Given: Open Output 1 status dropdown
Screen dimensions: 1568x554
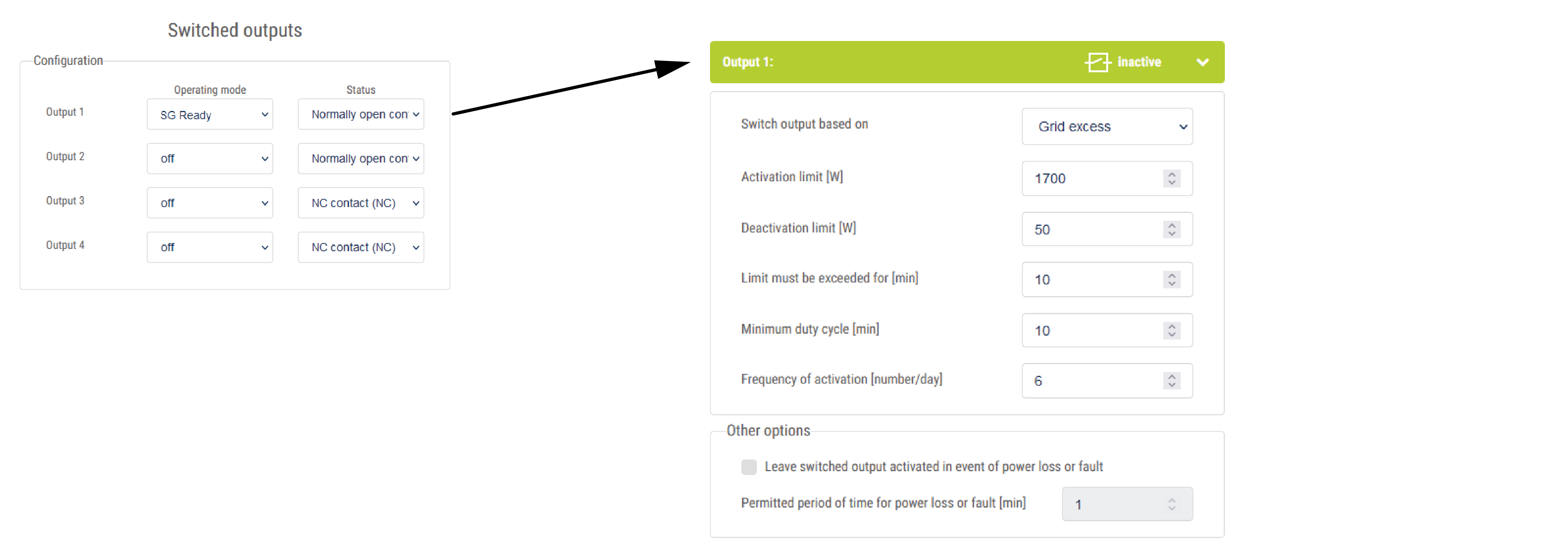Looking at the screenshot, I should [x=360, y=114].
